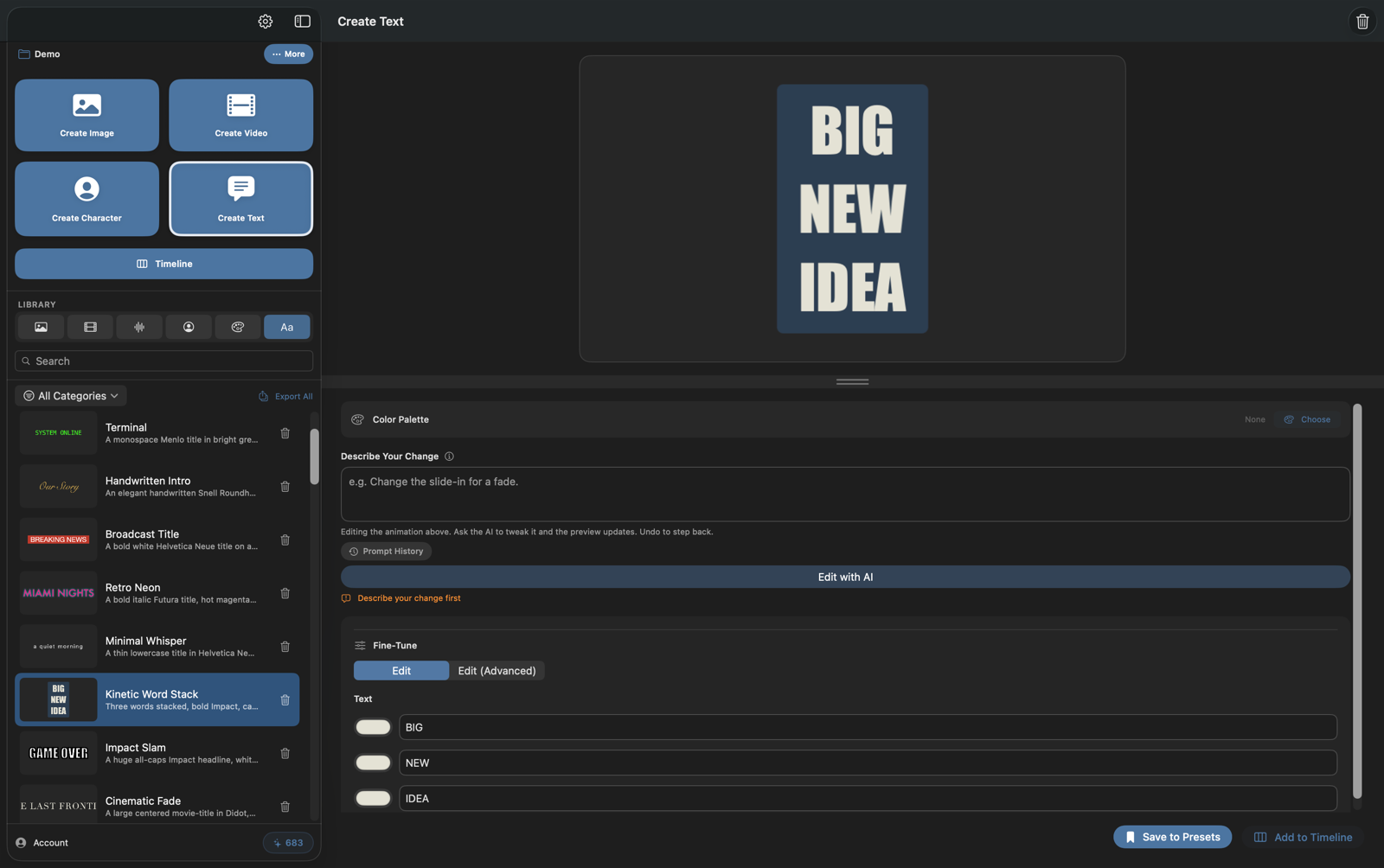1384x868 pixels.
Task: Open color swatch for IDEA text
Action: tap(373, 798)
